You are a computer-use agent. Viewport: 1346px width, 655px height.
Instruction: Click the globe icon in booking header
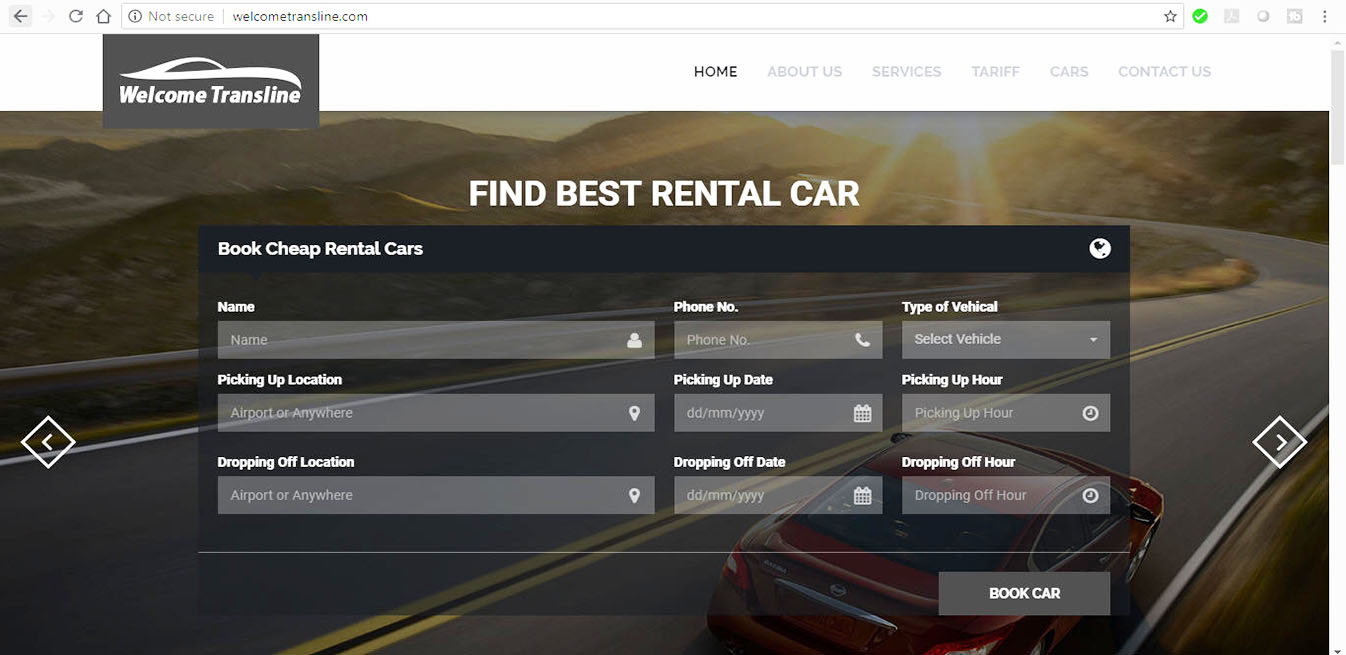(x=1100, y=249)
